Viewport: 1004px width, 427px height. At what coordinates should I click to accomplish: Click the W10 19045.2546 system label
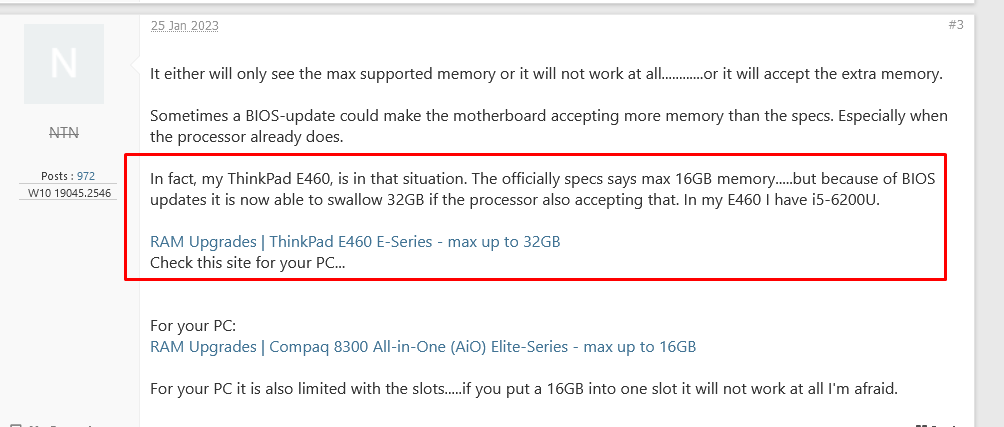[67, 192]
